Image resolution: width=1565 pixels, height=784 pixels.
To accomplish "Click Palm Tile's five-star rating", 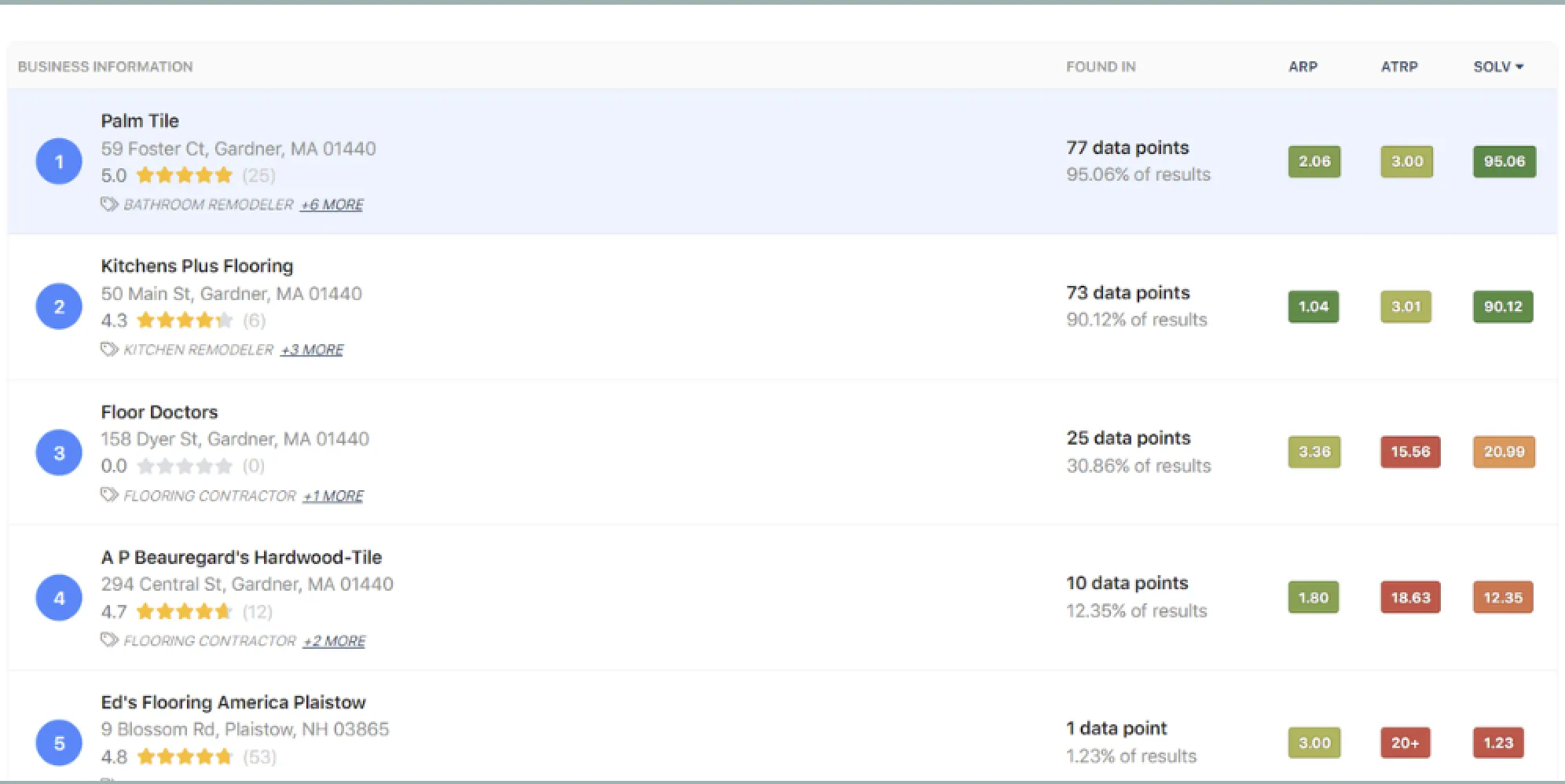I will coord(185,175).
